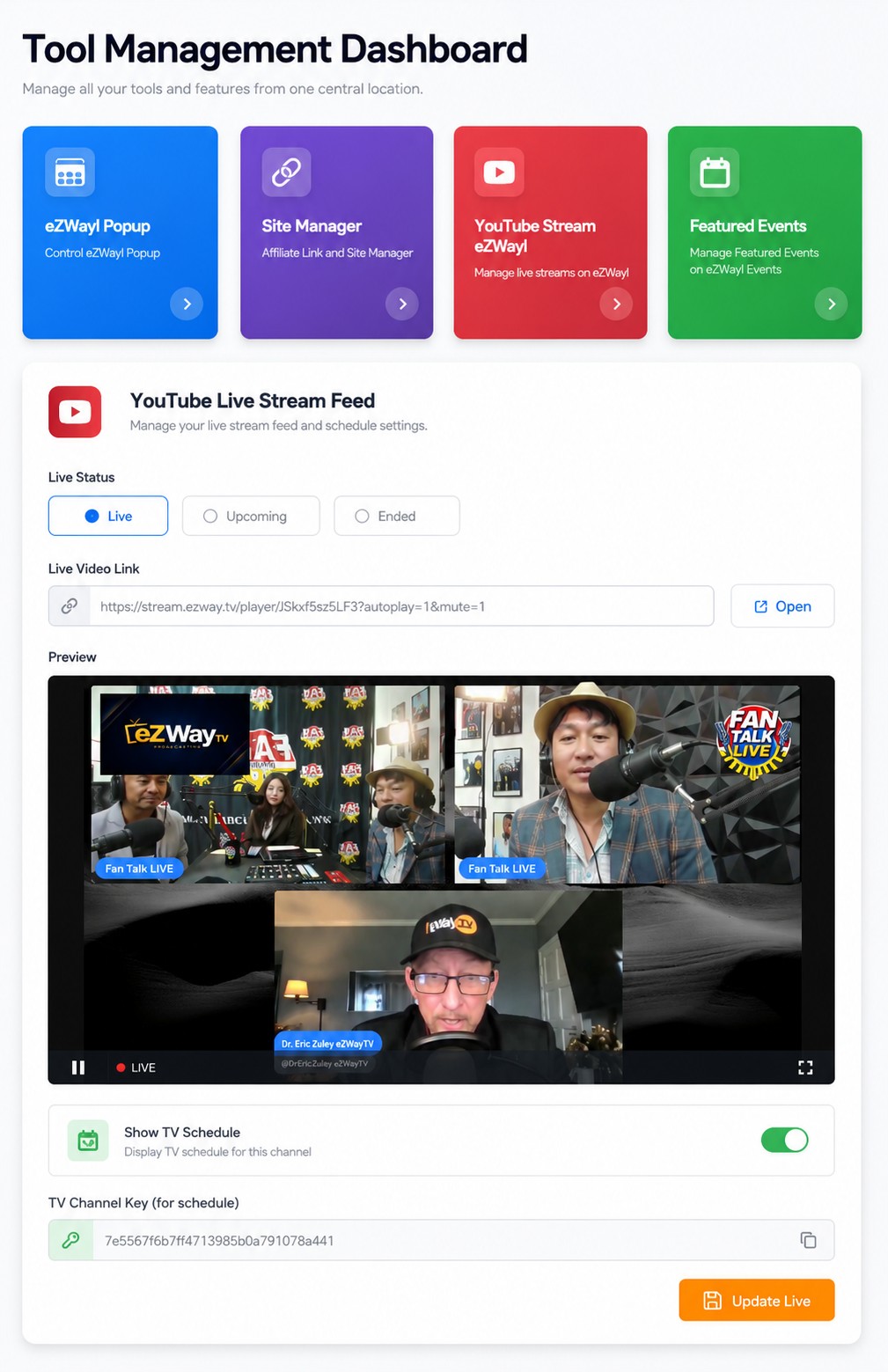Open eZWayl Popup card arrow
This screenshot has height=1372, width=888.
pyautogui.click(x=187, y=304)
